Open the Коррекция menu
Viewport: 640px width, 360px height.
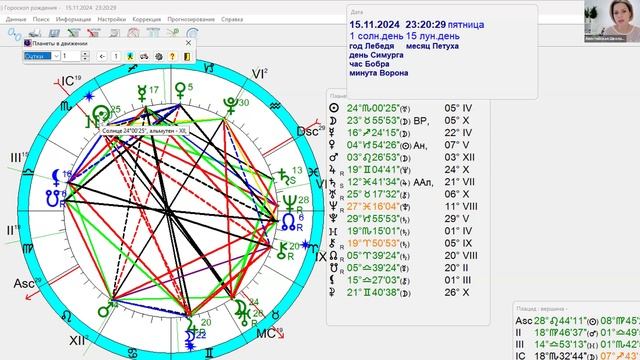147,19
